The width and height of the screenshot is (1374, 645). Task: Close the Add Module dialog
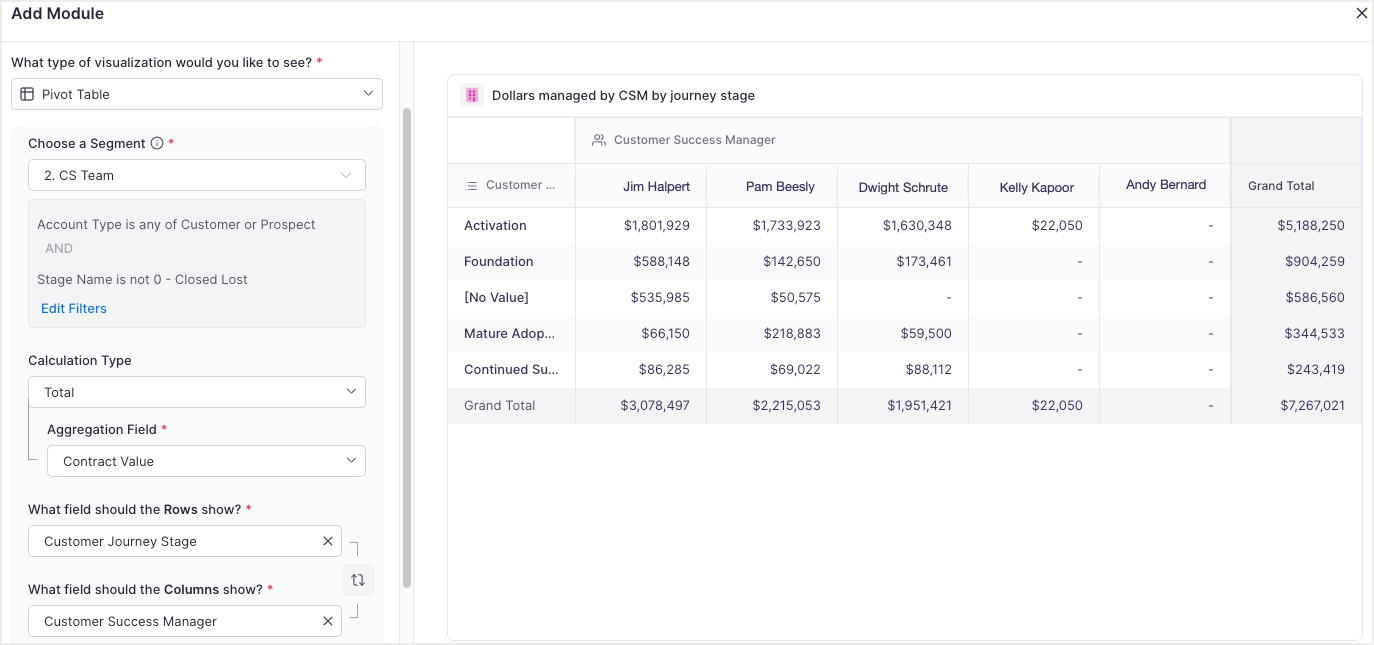click(x=1360, y=14)
